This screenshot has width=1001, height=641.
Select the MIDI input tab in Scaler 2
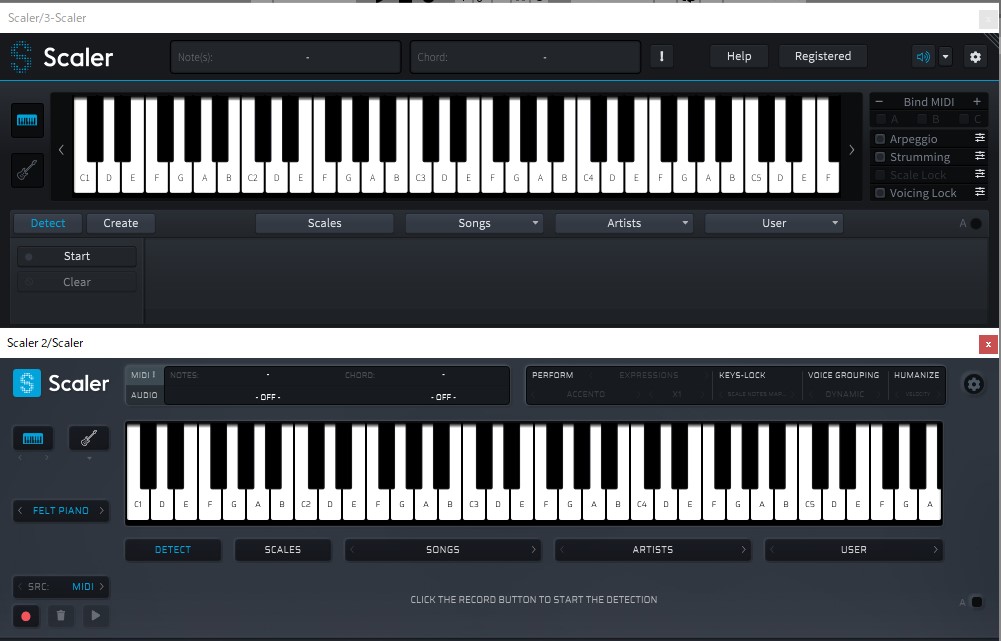144,375
